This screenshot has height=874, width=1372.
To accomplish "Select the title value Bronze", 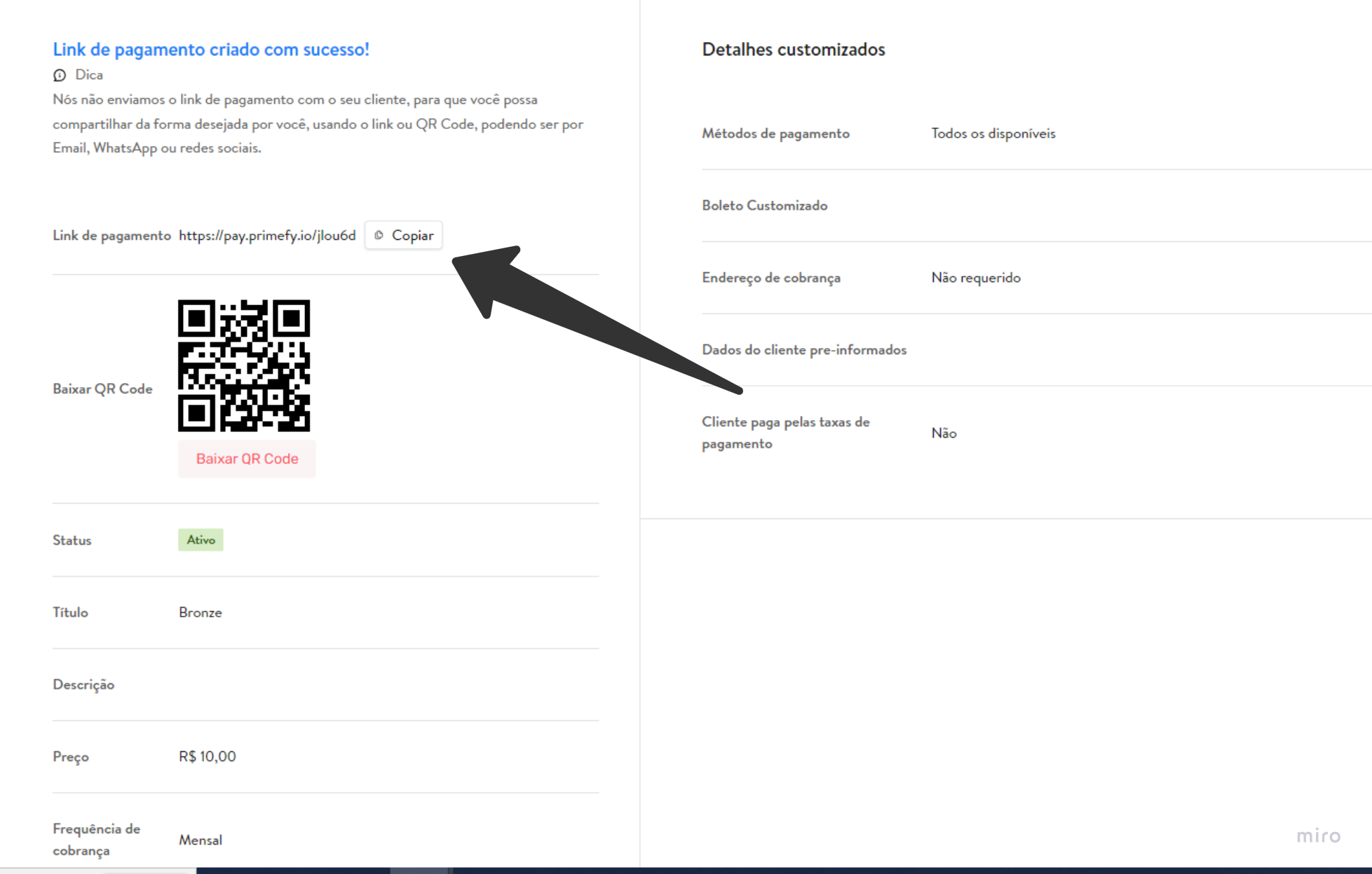I will point(201,612).
